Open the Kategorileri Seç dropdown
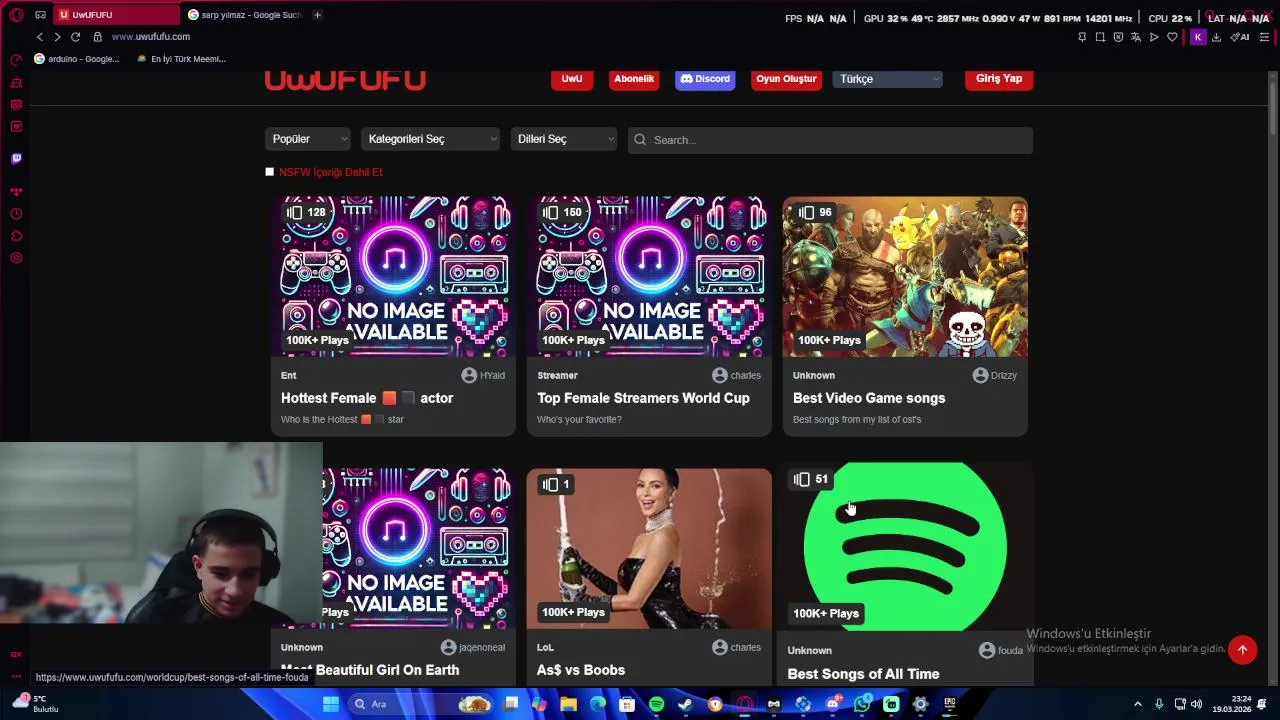Screen dimensions: 1280x720 [431, 139]
